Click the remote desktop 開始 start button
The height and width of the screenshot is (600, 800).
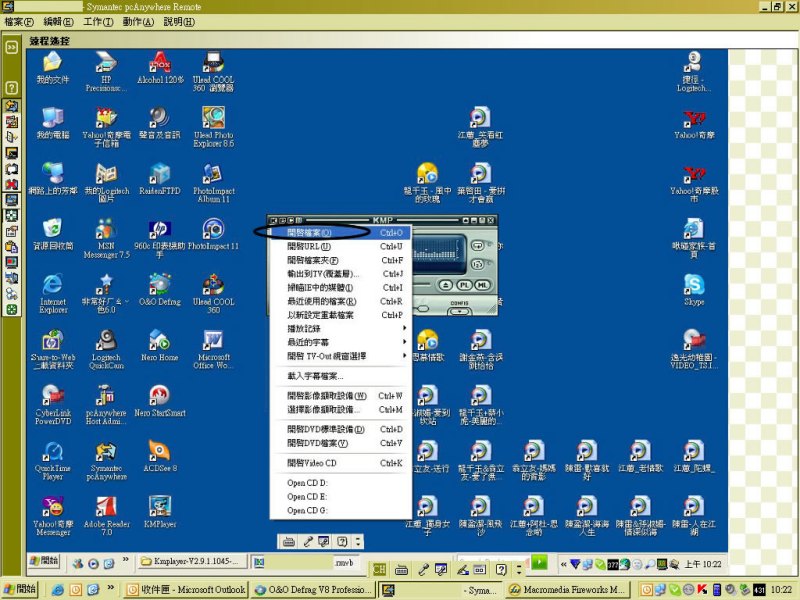44,561
